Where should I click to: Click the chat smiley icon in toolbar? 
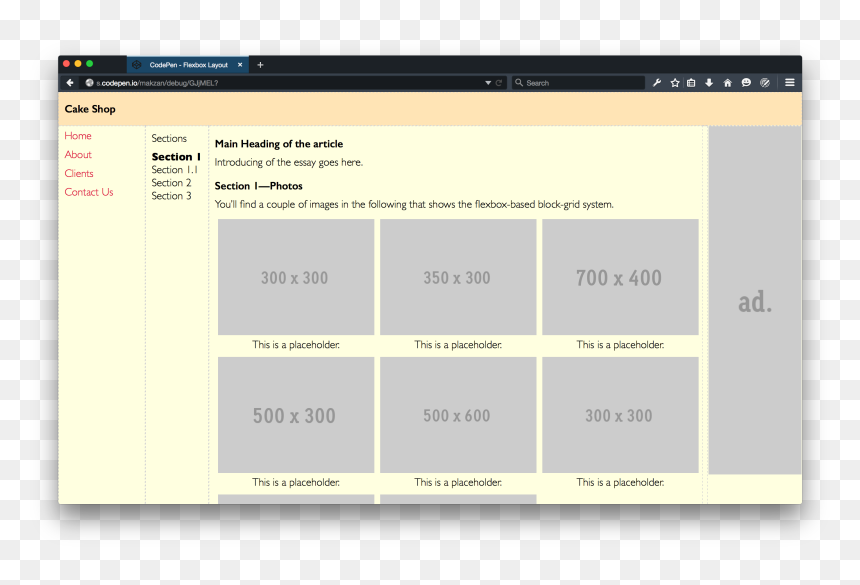746,83
